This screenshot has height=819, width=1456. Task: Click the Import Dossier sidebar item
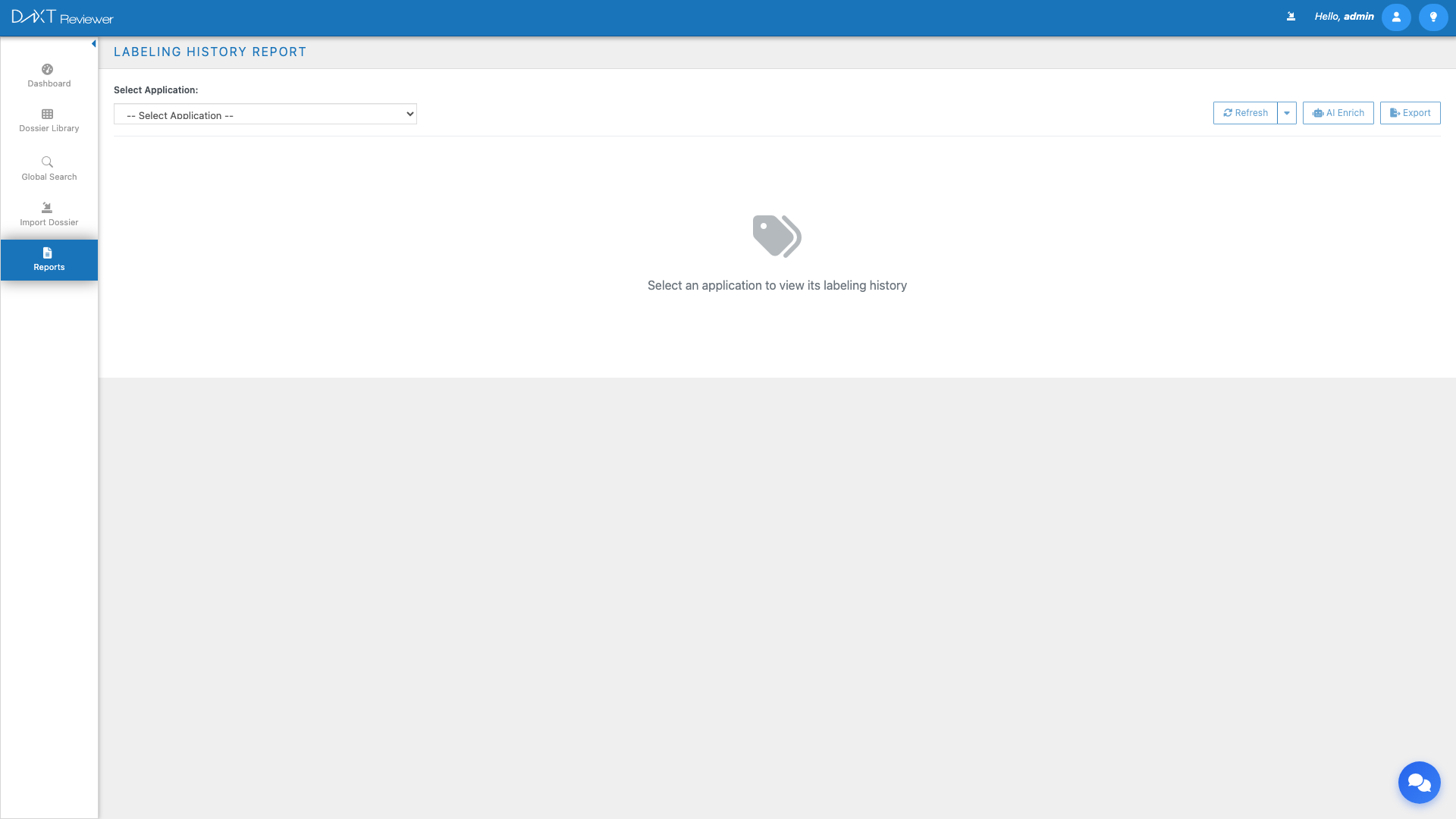pyautogui.click(x=49, y=214)
